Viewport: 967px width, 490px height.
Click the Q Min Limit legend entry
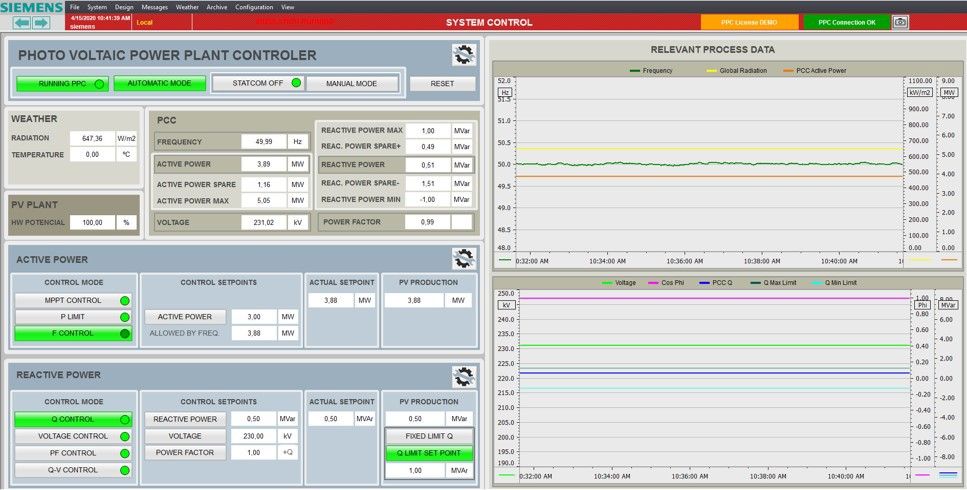[x=835, y=283]
